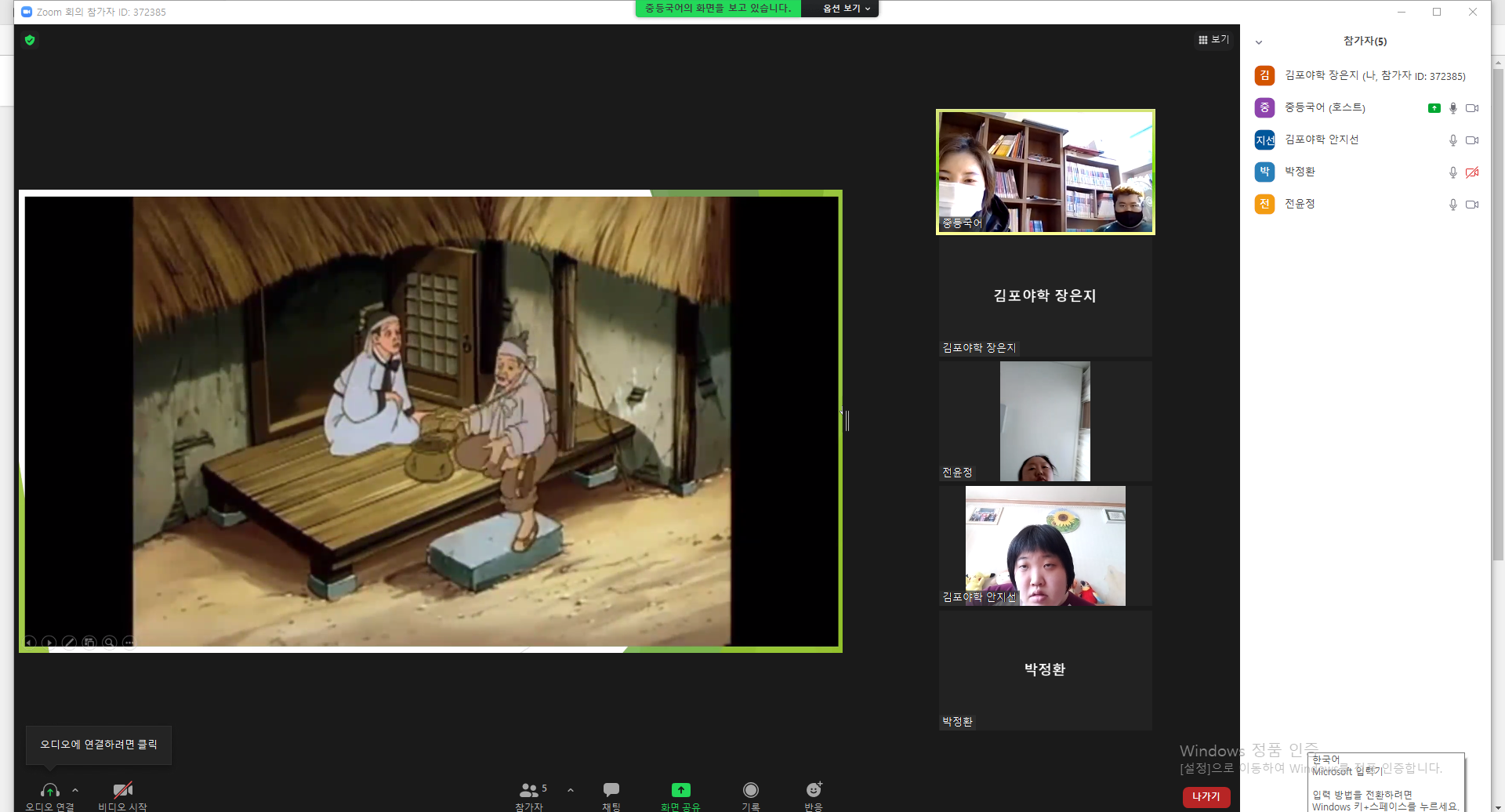Click the green screen-share indicator beside 중등국어
Image resolution: width=1505 pixels, height=812 pixels.
tap(1434, 108)
